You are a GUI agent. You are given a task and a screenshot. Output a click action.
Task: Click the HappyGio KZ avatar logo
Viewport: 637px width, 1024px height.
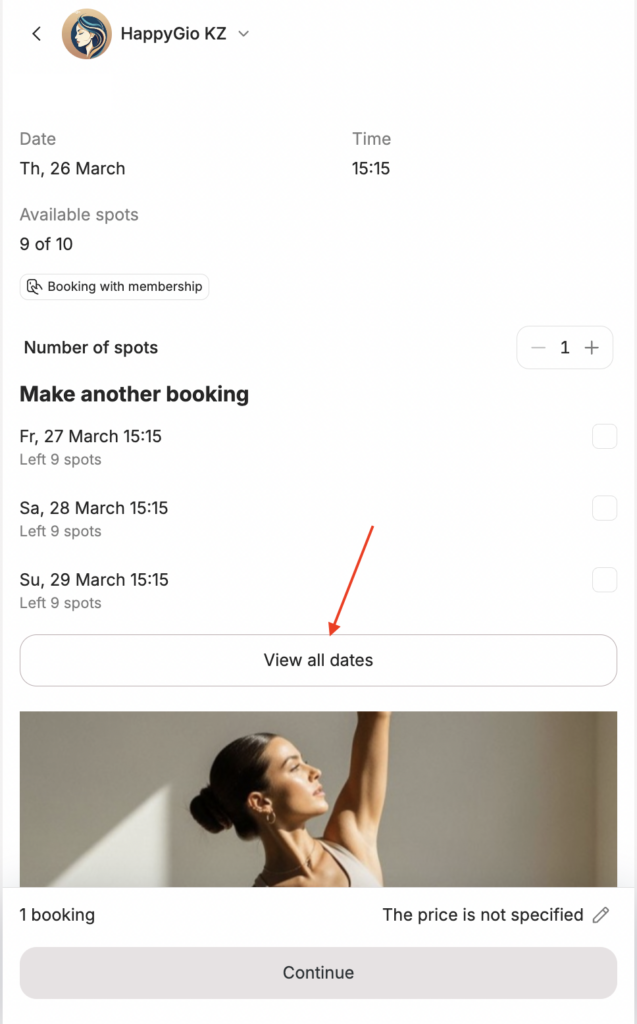pos(86,34)
